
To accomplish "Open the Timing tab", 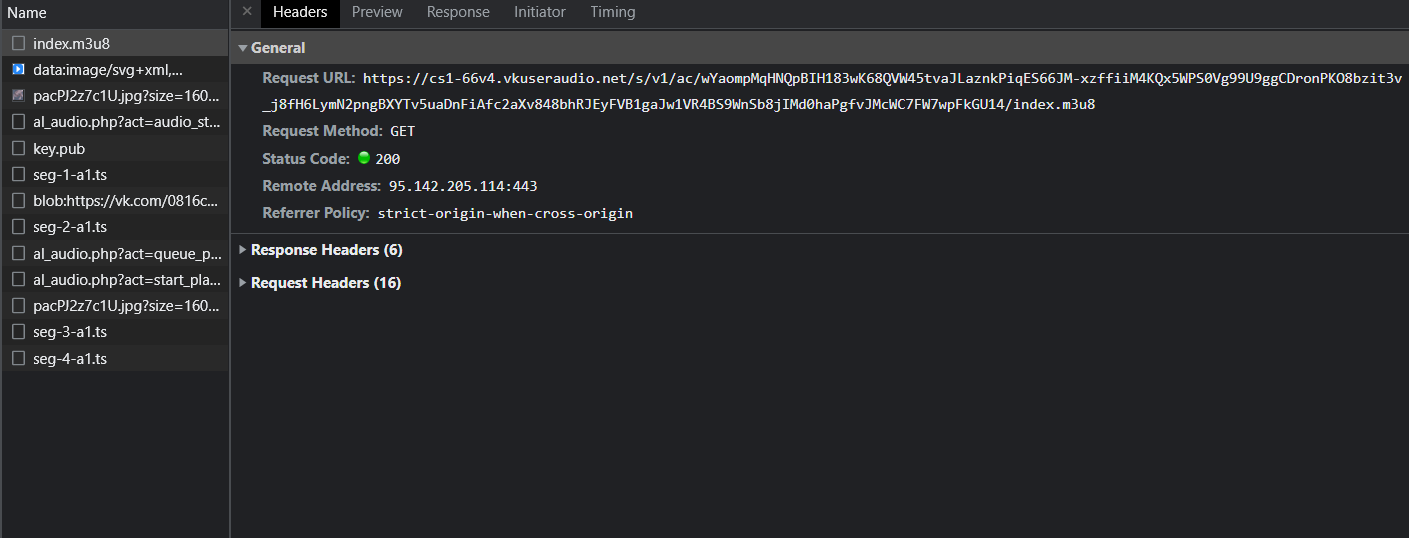I will [612, 12].
